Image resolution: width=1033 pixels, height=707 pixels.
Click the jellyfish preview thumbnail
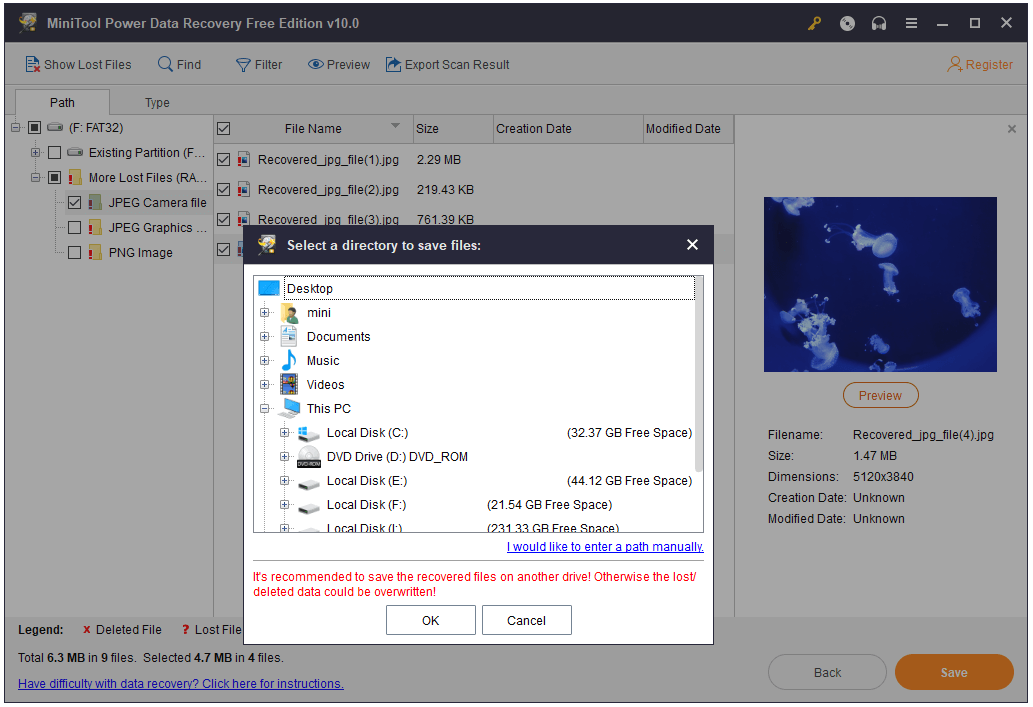coord(880,285)
